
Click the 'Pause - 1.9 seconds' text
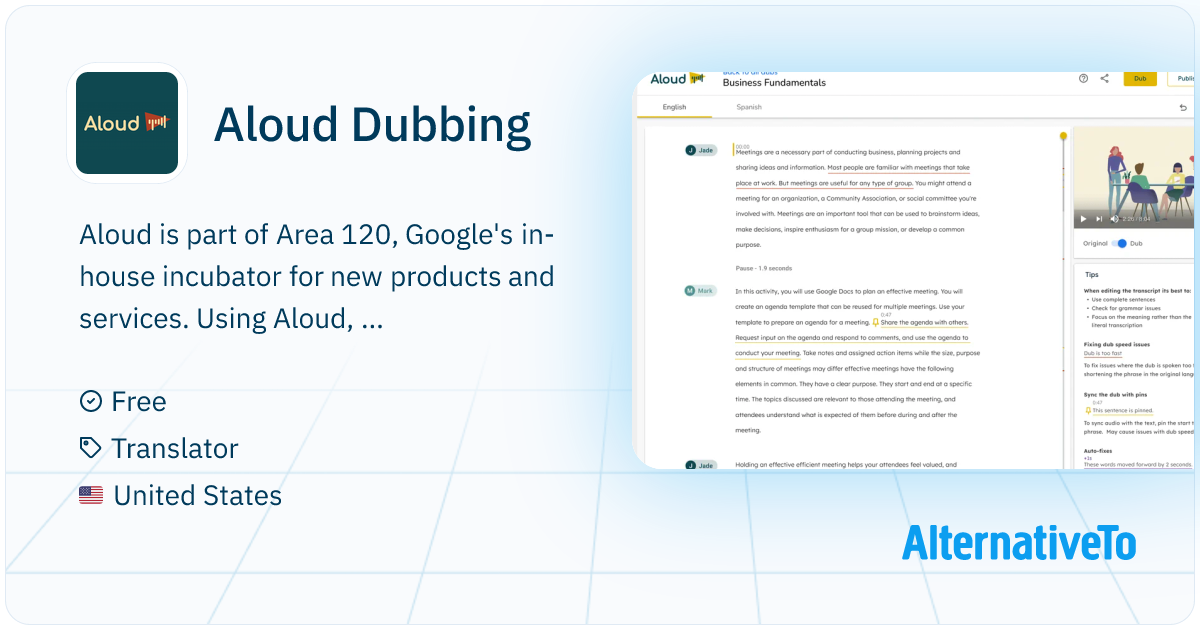coord(764,268)
